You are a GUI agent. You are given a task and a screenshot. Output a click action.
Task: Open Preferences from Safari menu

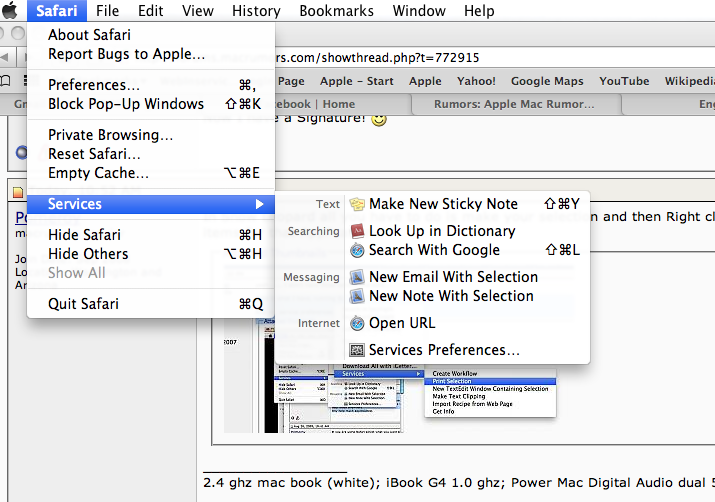[151, 85]
